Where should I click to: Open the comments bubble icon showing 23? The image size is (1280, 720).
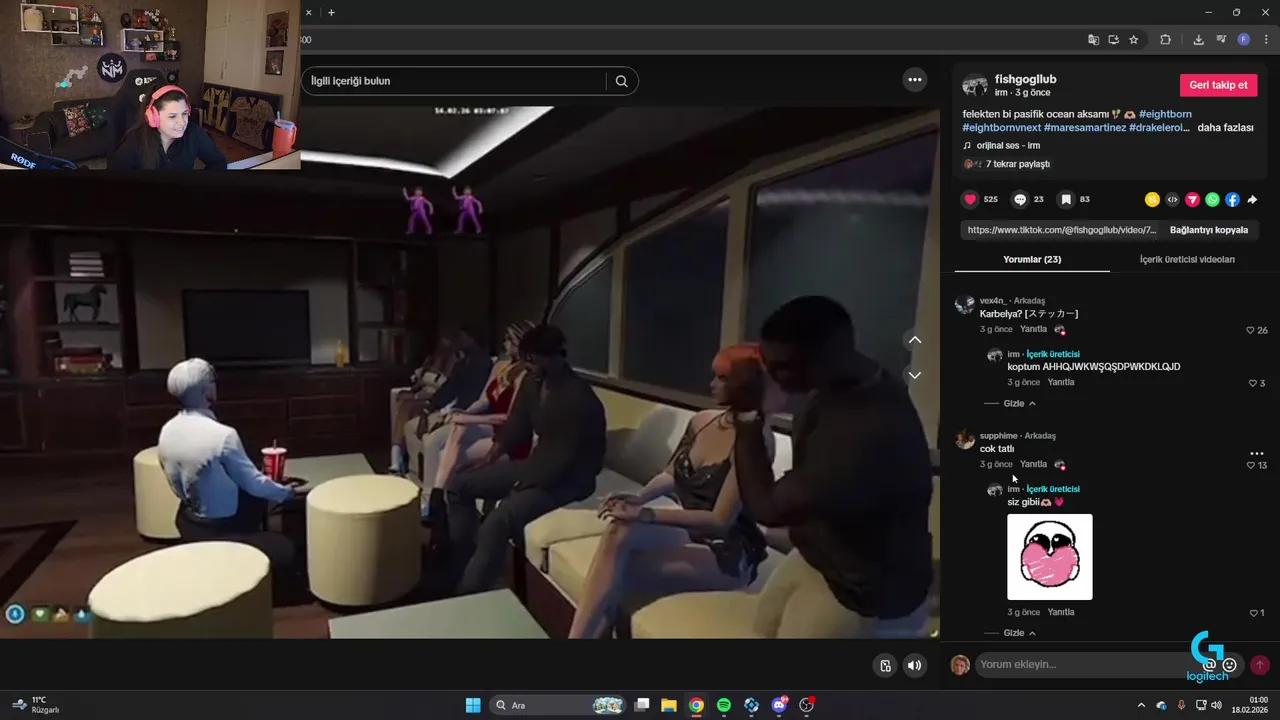(x=1020, y=199)
